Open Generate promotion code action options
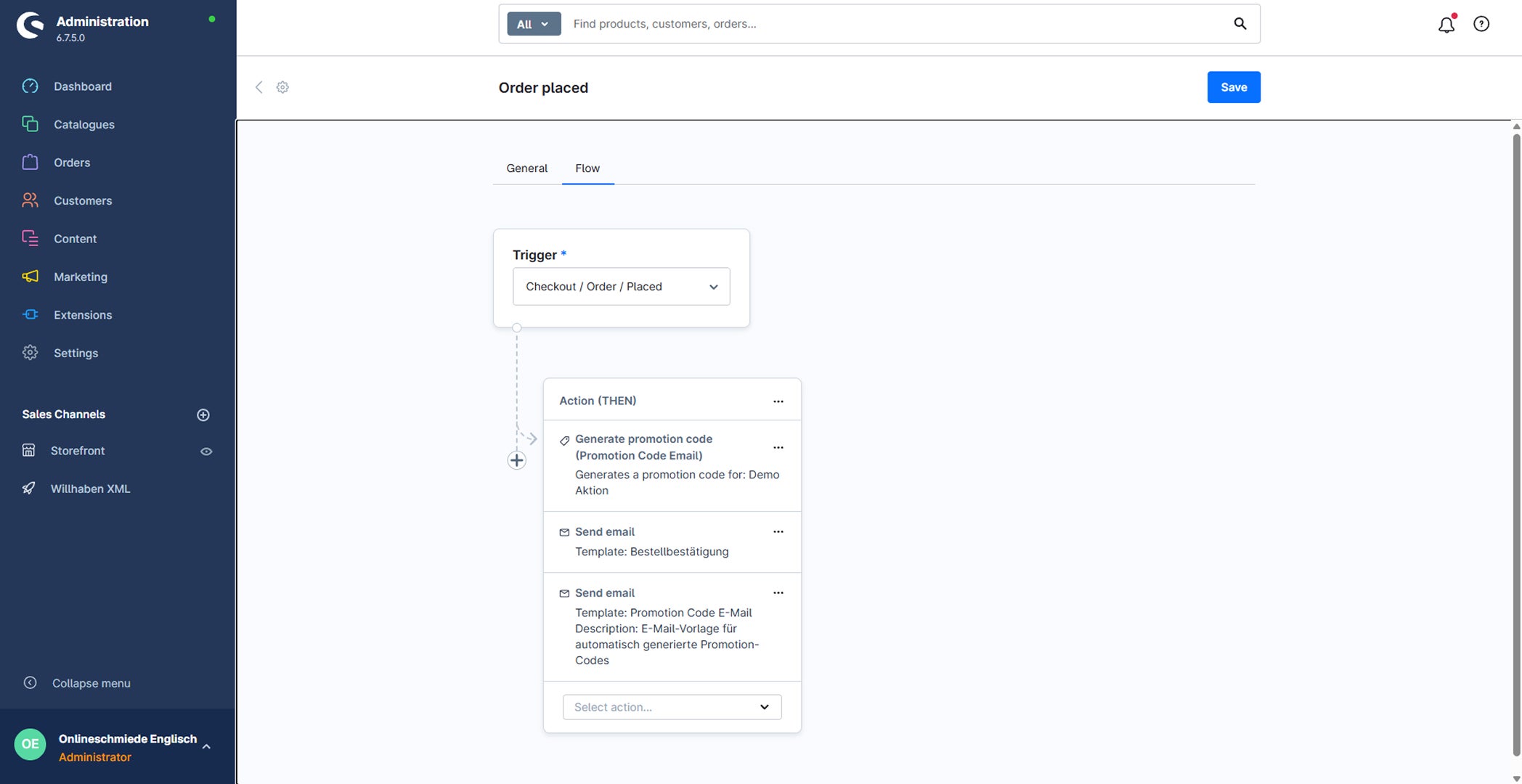Image resolution: width=1522 pixels, height=784 pixels. click(778, 447)
